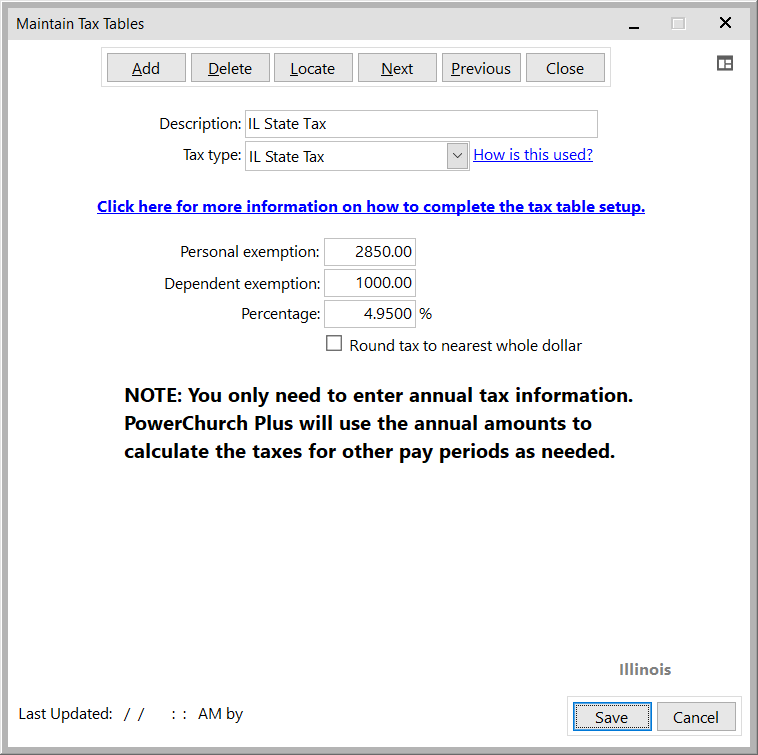Select the Dependent exemption amount field
758x755 pixels.
click(369, 283)
